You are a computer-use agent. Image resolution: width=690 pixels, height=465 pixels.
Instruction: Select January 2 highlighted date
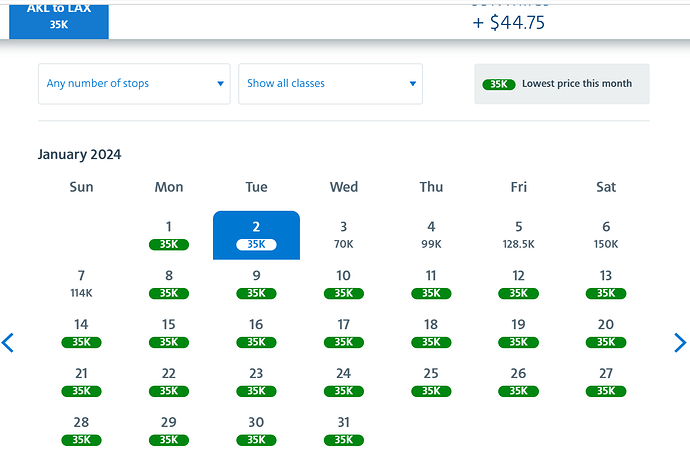[x=256, y=235]
